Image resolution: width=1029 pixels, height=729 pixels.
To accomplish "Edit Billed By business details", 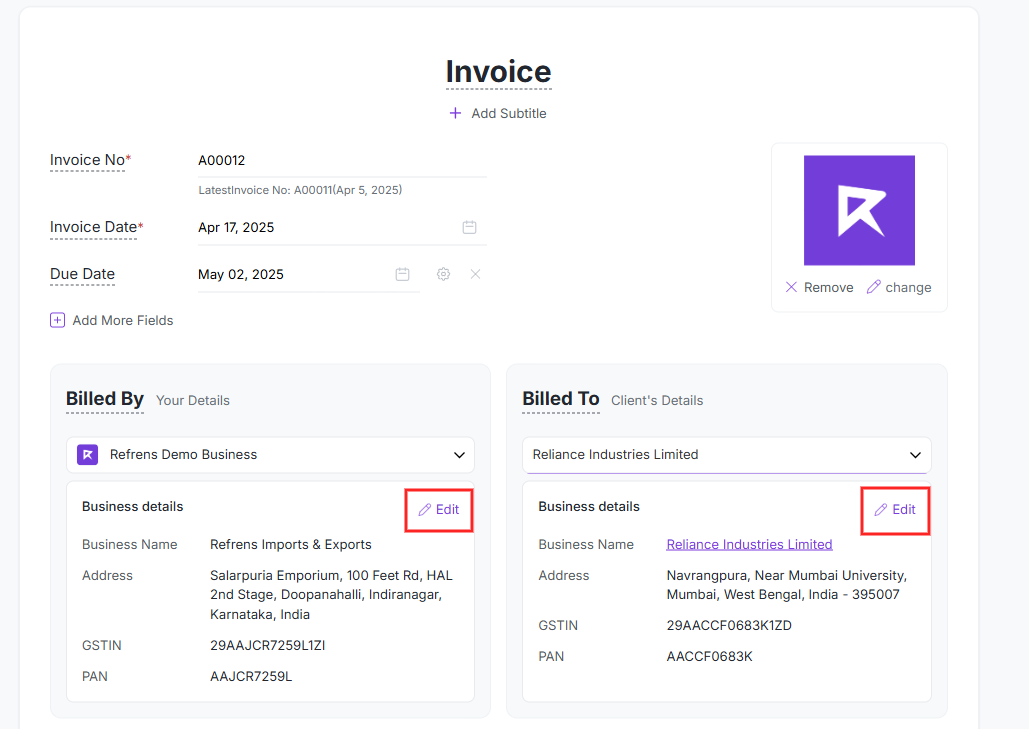I will click(439, 510).
